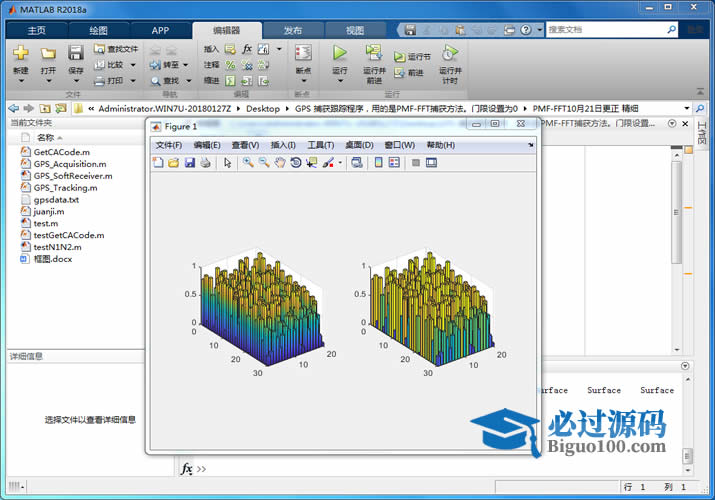Toggle Figure 1 data cursor tool
Screen dimensions: 715x500
tap(312, 162)
